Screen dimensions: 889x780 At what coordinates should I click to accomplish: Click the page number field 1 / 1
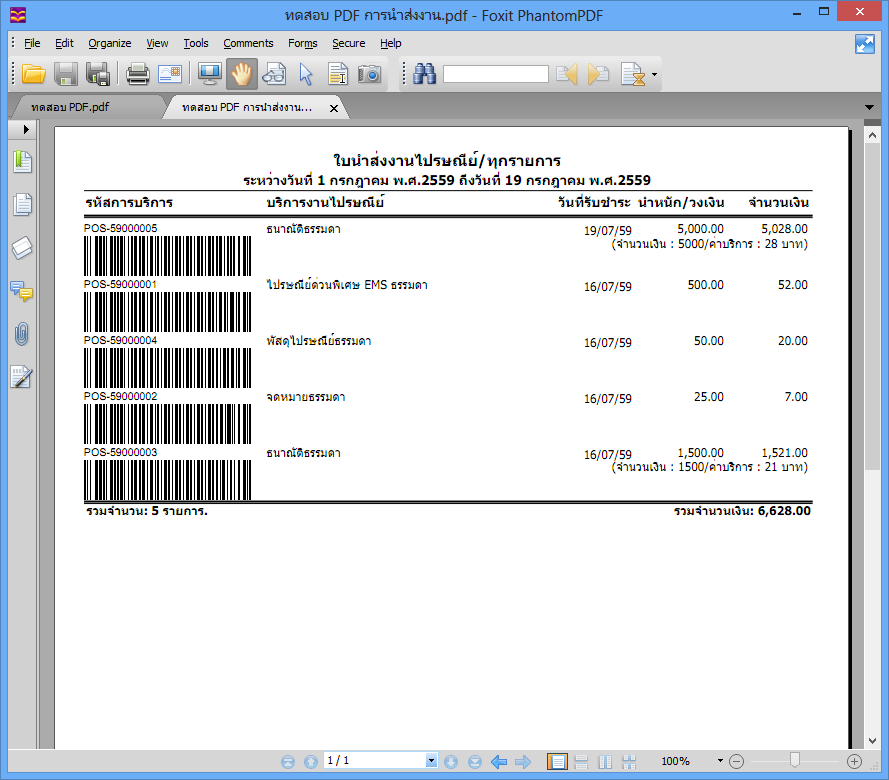[x=374, y=760]
